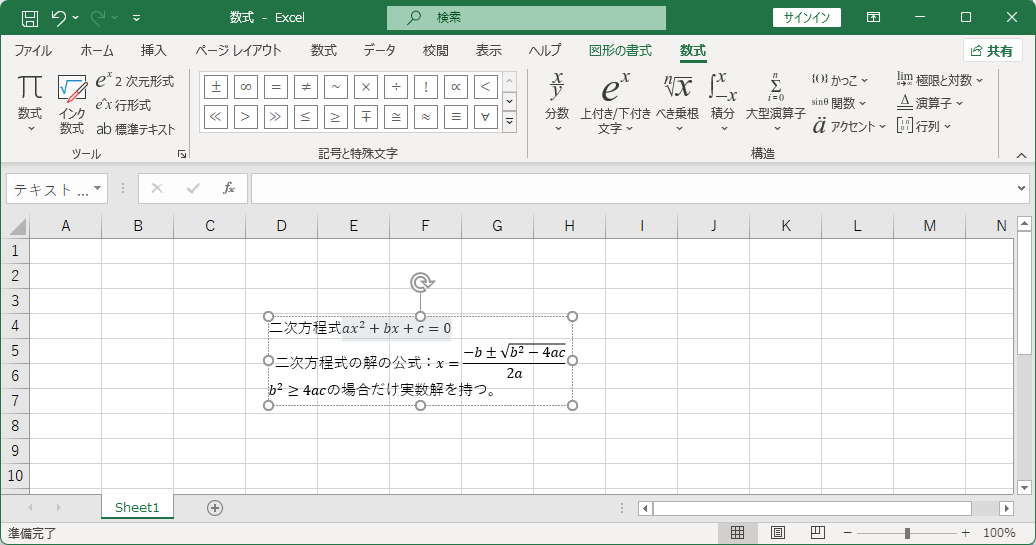Open 上付き/下付き文字 script structures
Viewport: 1036px width, 545px height.
tap(615, 102)
